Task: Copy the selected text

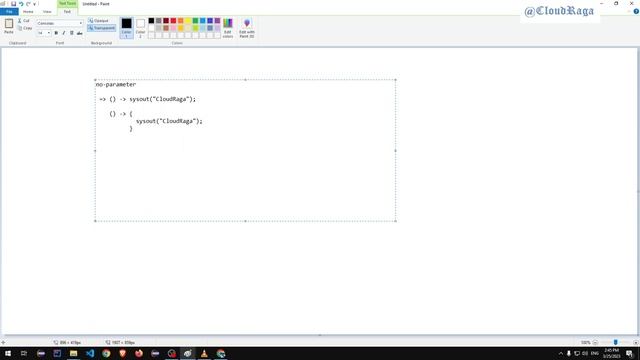Action: pos(25,28)
